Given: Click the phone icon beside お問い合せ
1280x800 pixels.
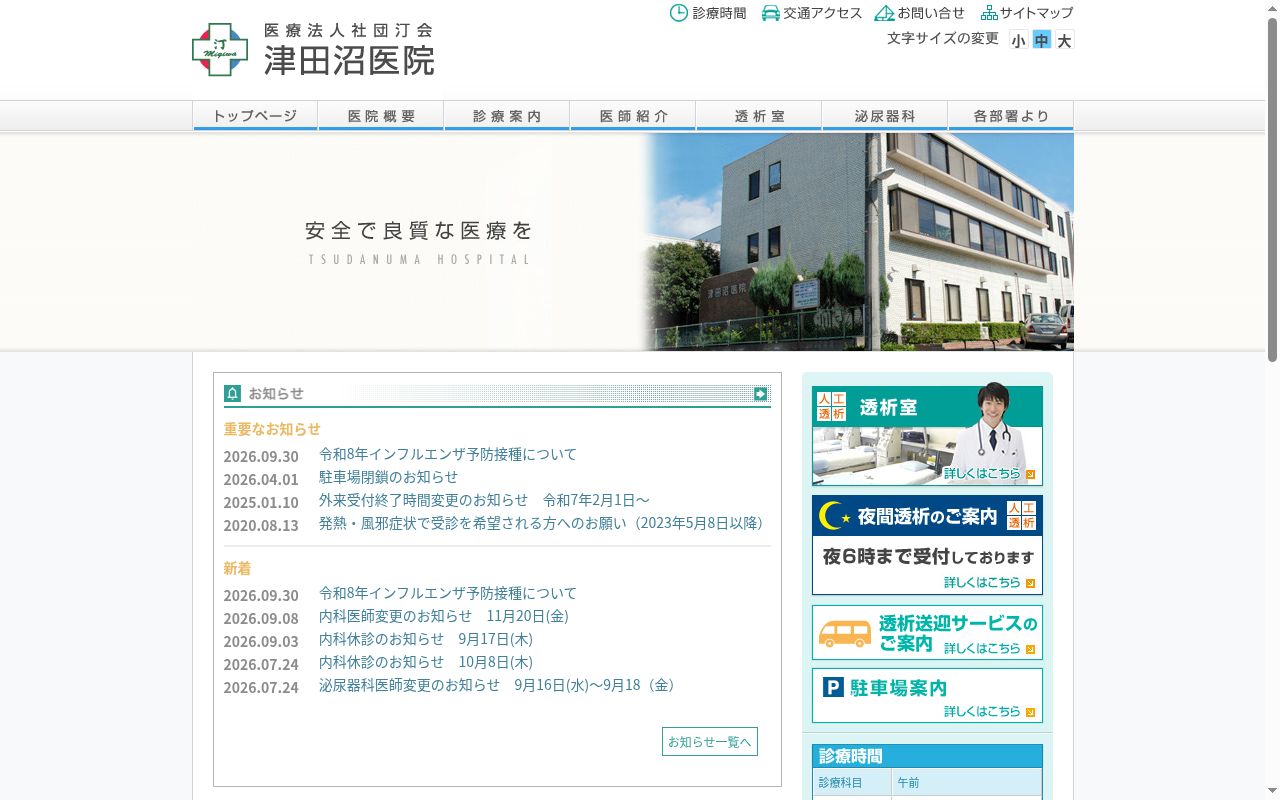Looking at the screenshot, I should (884, 13).
